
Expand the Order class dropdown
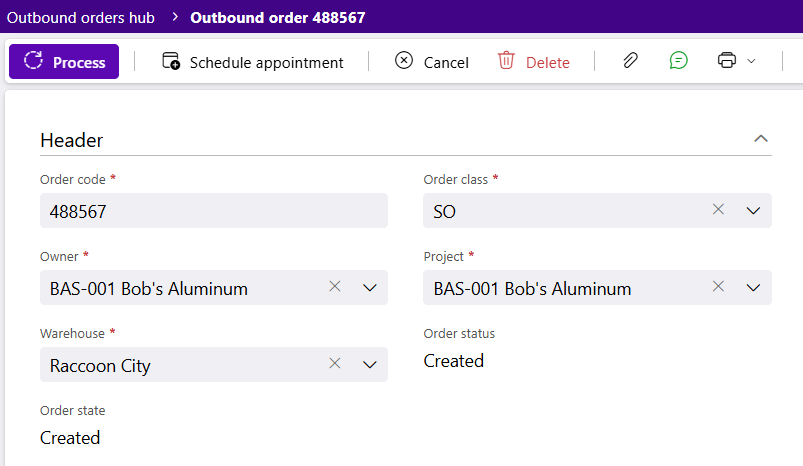click(753, 210)
